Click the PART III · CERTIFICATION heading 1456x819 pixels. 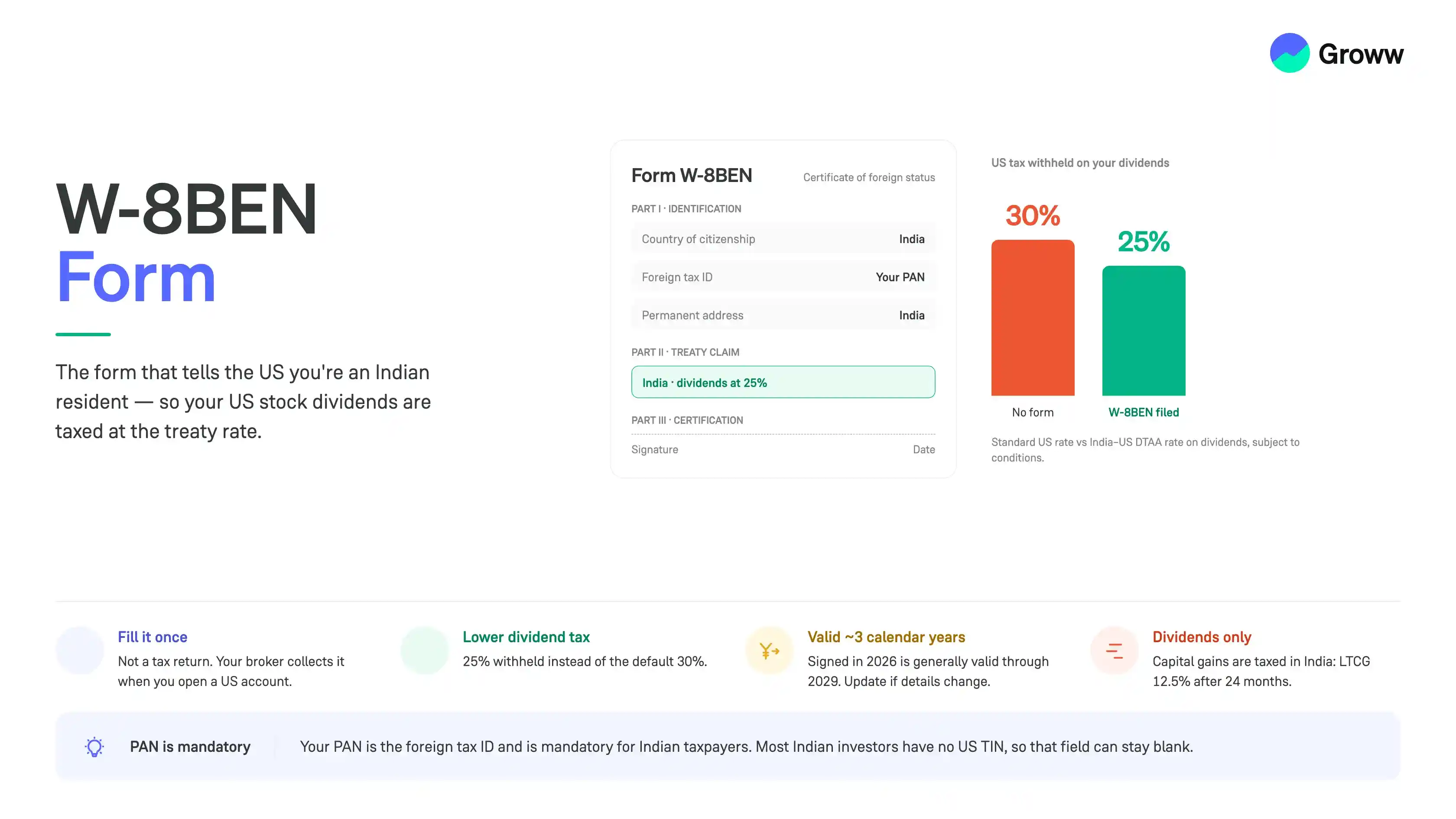click(x=687, y=420)
